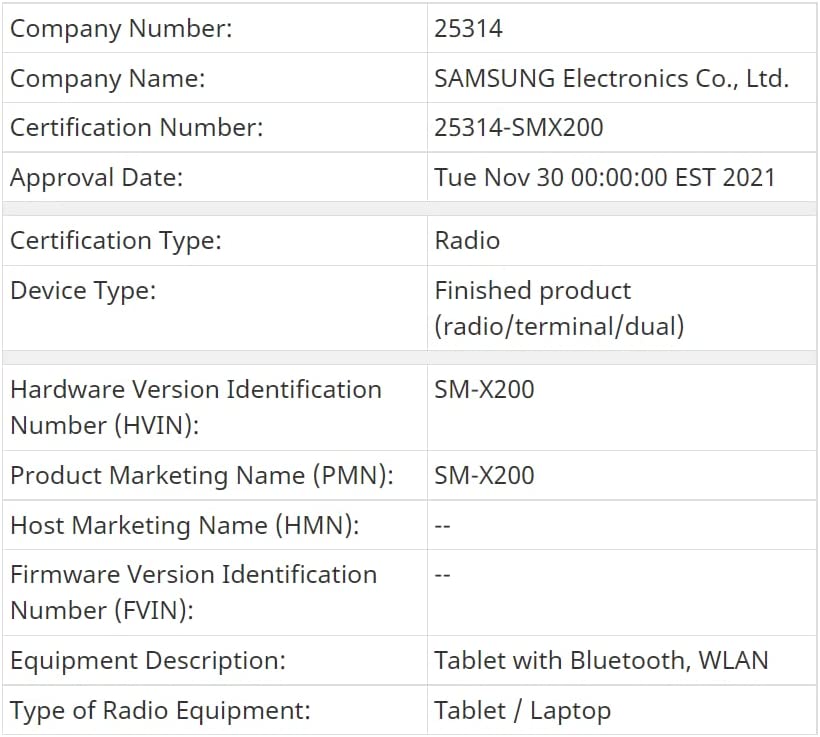Click Firmware Version Identification Number (FVIN) label

[x=193, y=593]
